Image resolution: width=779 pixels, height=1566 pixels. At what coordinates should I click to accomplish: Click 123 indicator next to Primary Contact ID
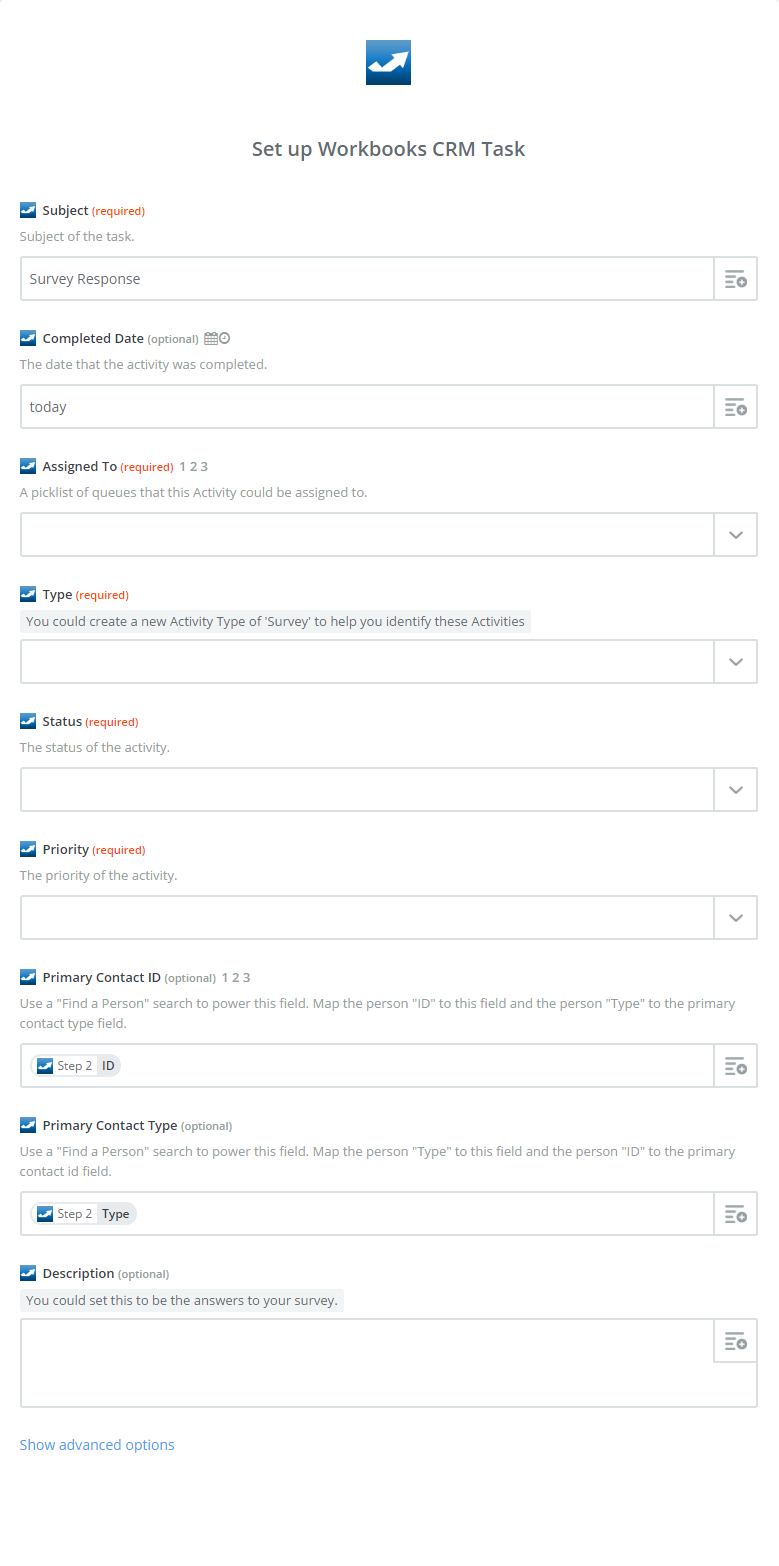[236, 978]
